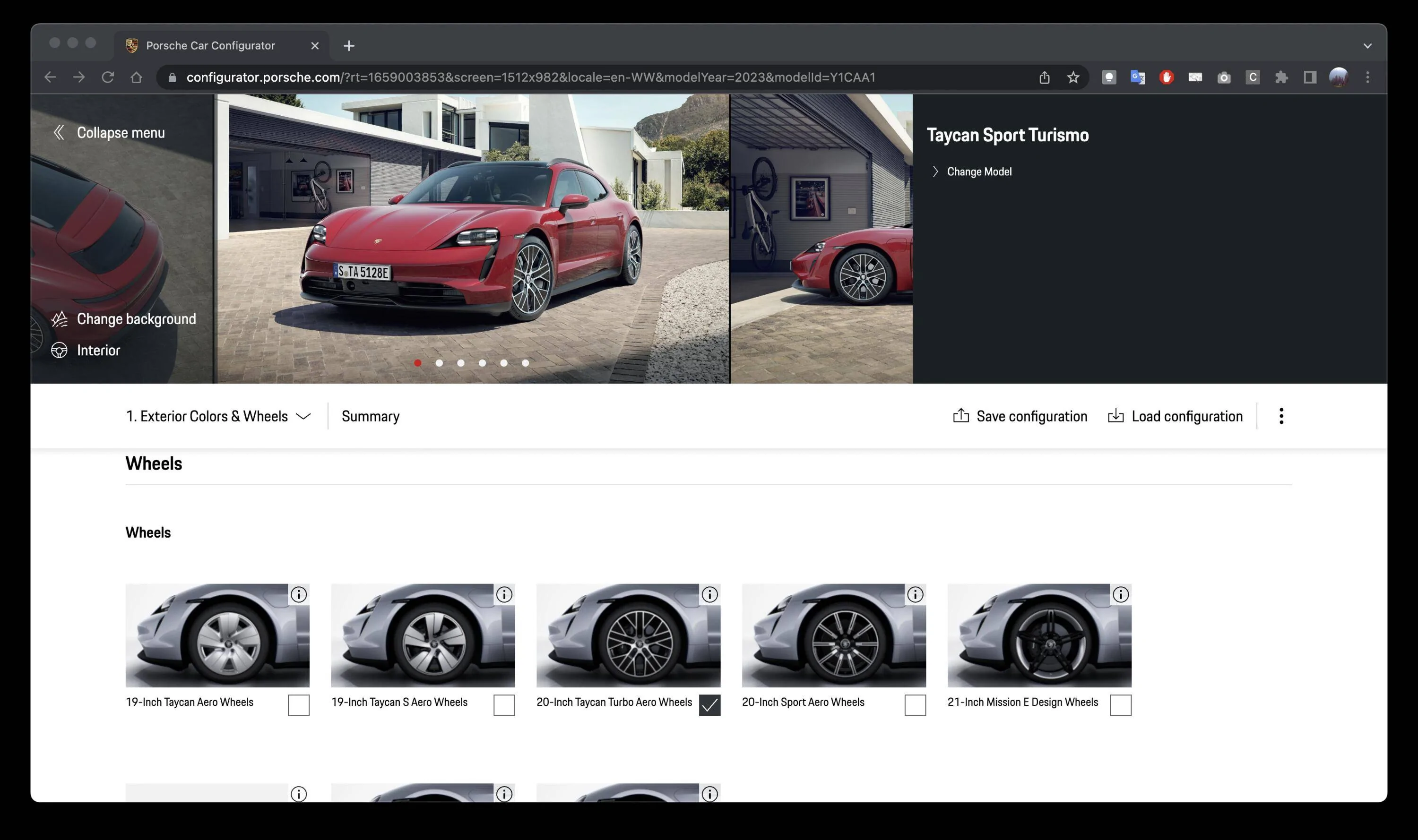1418x840 pixels.
Task: Open the three-dot more options menu
Action: 1281,416
